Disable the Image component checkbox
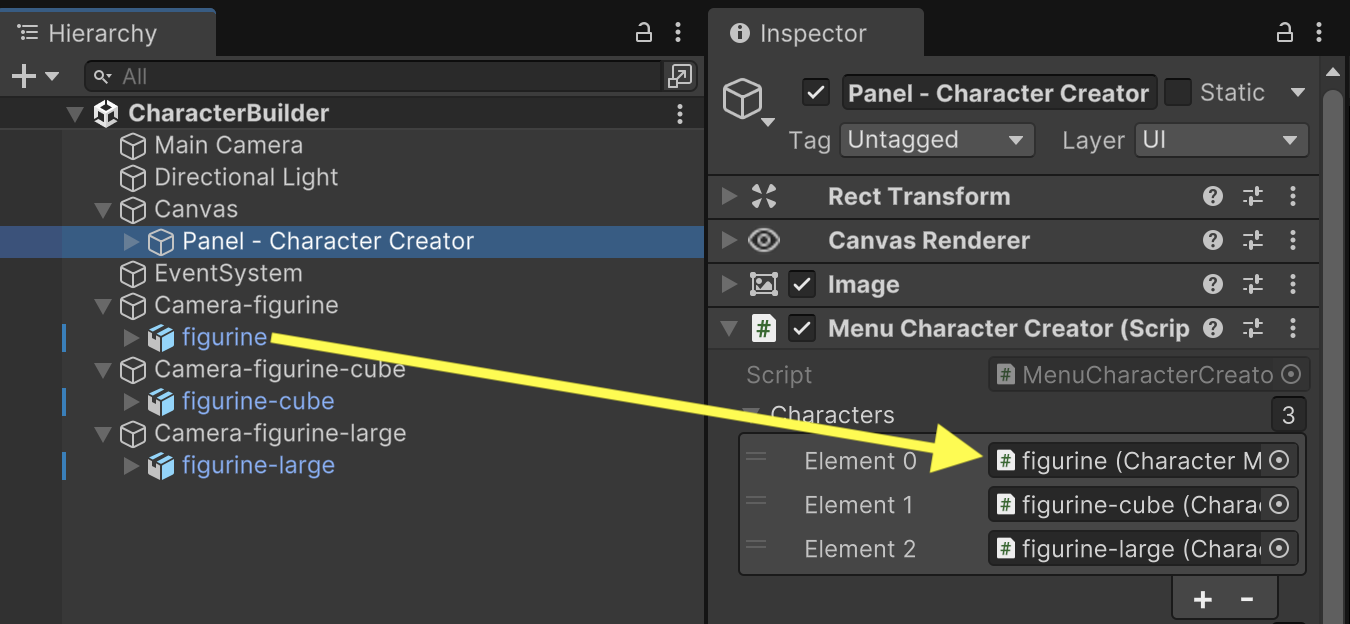 pyautogui.click(x=802, y=284)
